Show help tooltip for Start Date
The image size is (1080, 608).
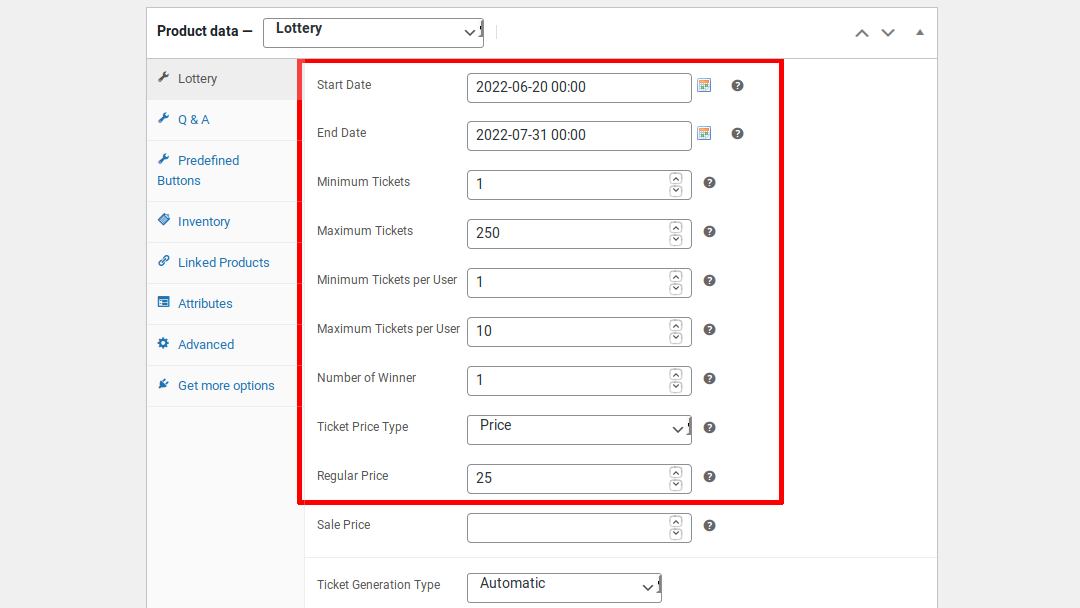click(737, 85)
